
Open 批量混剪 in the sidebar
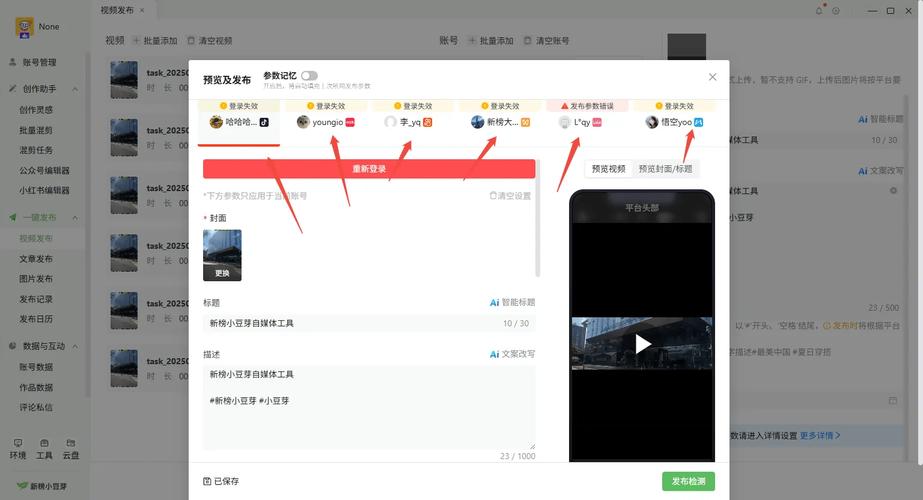click(x=36, y=130)
